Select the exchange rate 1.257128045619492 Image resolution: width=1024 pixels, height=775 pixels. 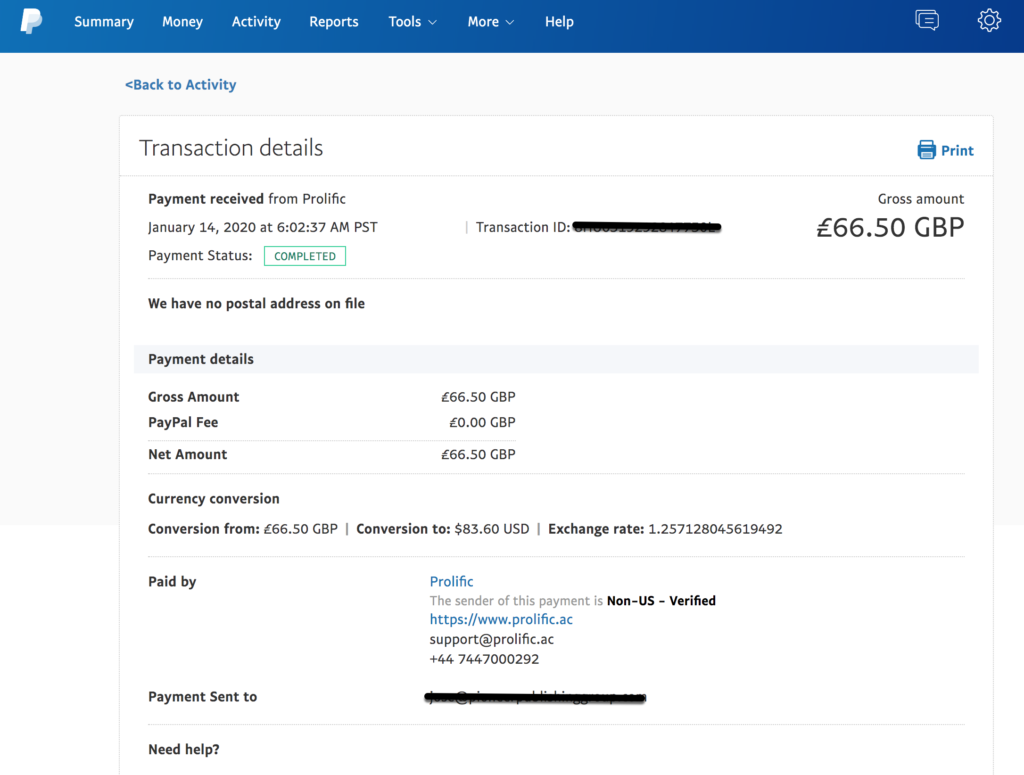tap(715, 529)
